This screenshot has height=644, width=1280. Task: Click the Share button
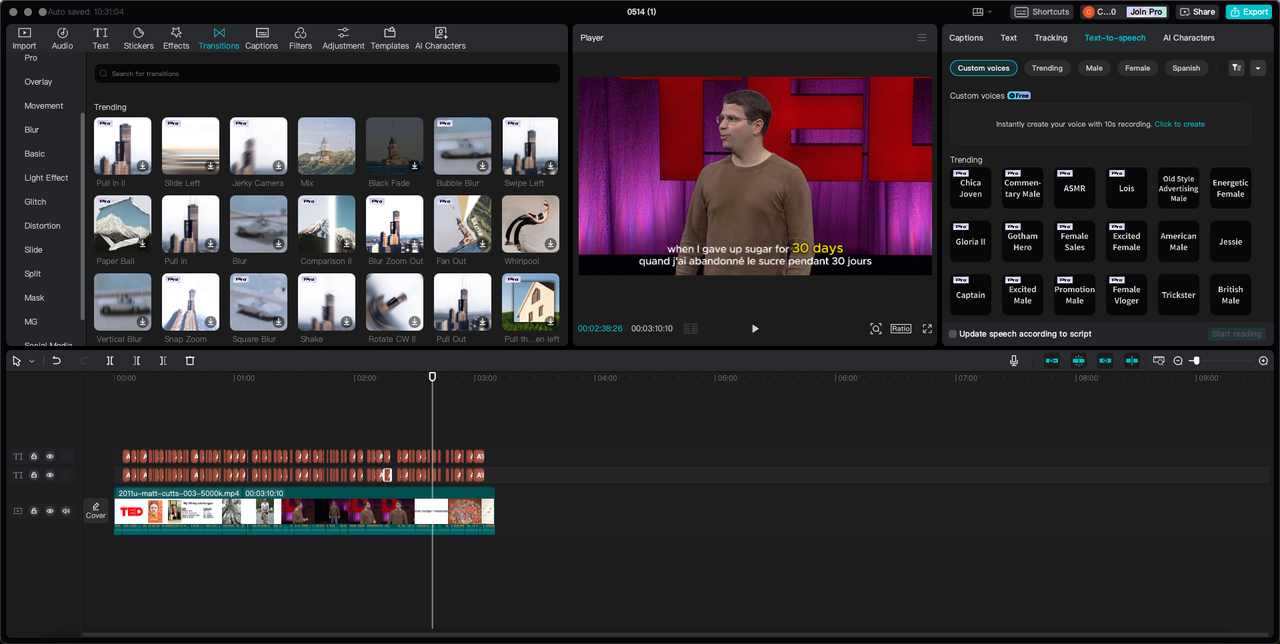[x=1197, y=12]
